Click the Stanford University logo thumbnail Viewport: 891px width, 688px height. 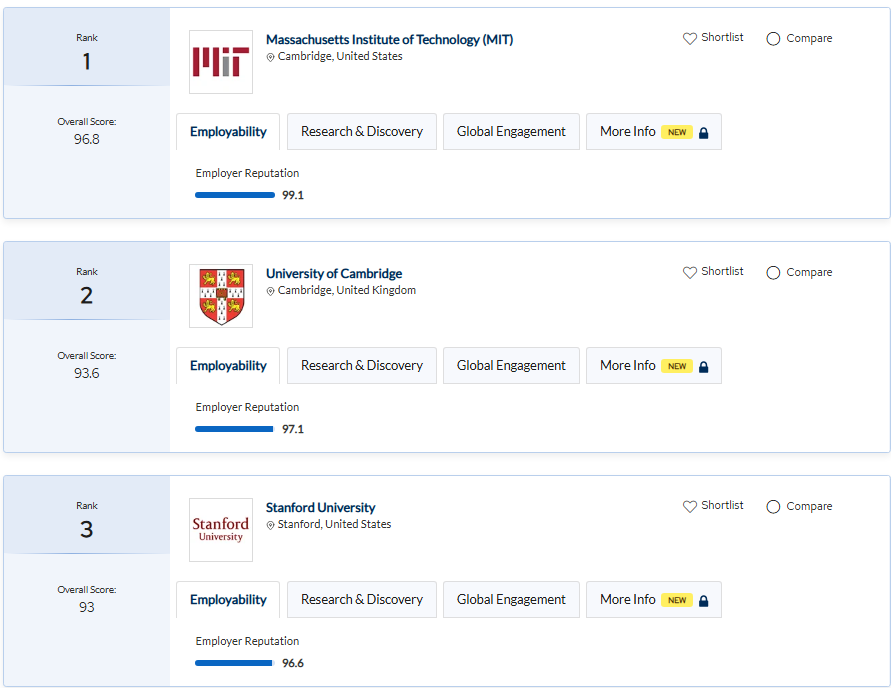click(x=221, y=530)
